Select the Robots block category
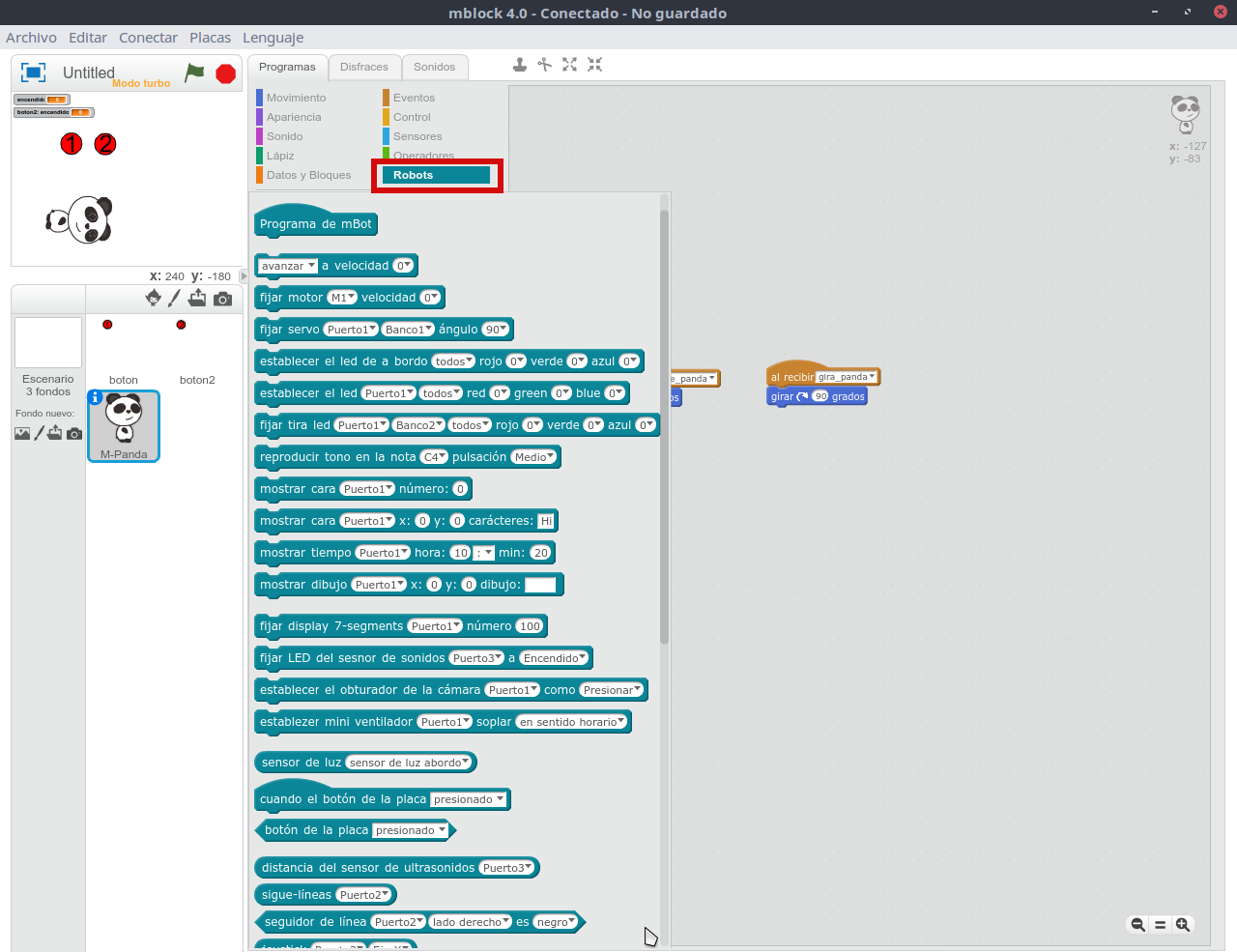Image resolution: width=1237 pixels, height=952 pixels. tap(436, 175)
